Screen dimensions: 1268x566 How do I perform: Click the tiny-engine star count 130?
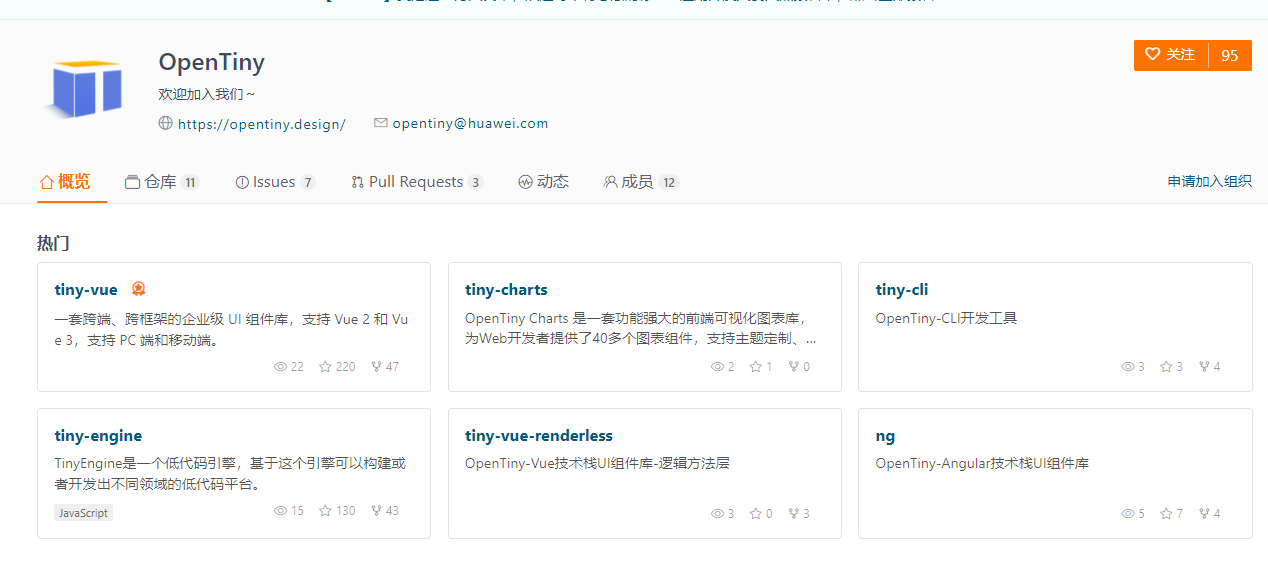tap(346, 511)
